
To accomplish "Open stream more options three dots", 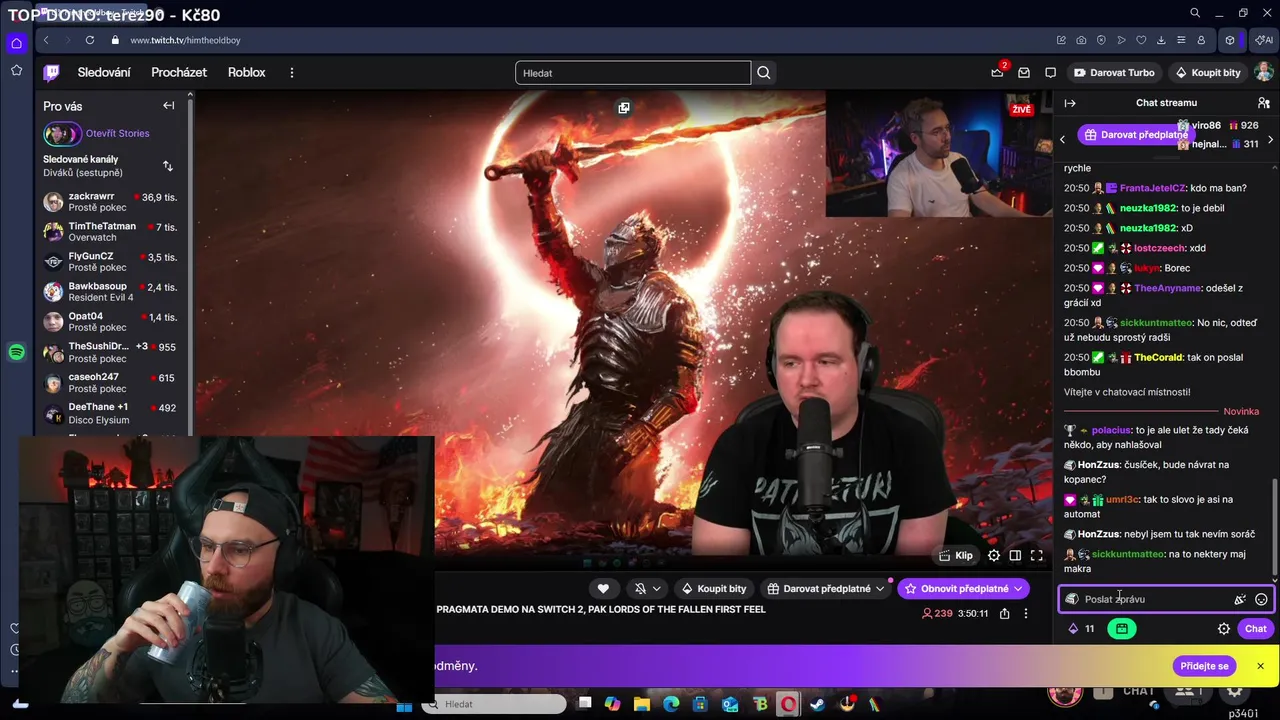I will tap(1025, 613).
